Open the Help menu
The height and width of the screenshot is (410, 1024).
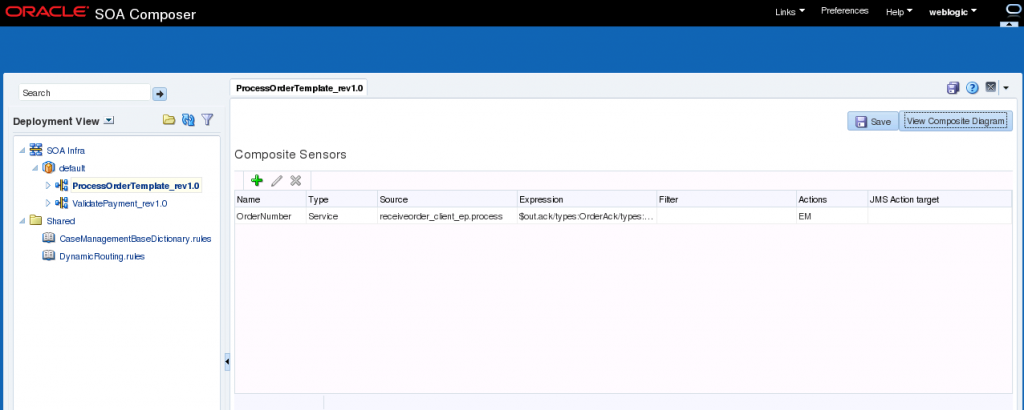pyautogui.click(x=899, y=12)
